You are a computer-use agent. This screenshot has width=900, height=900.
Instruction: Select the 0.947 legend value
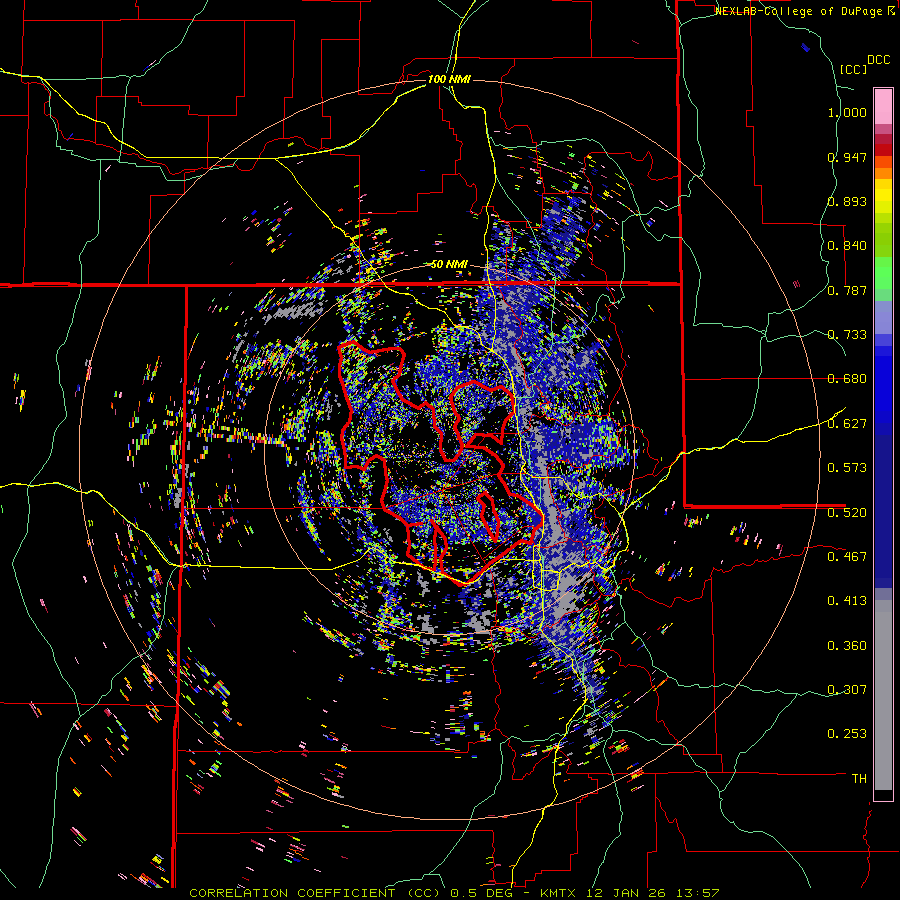pos(847,157)
